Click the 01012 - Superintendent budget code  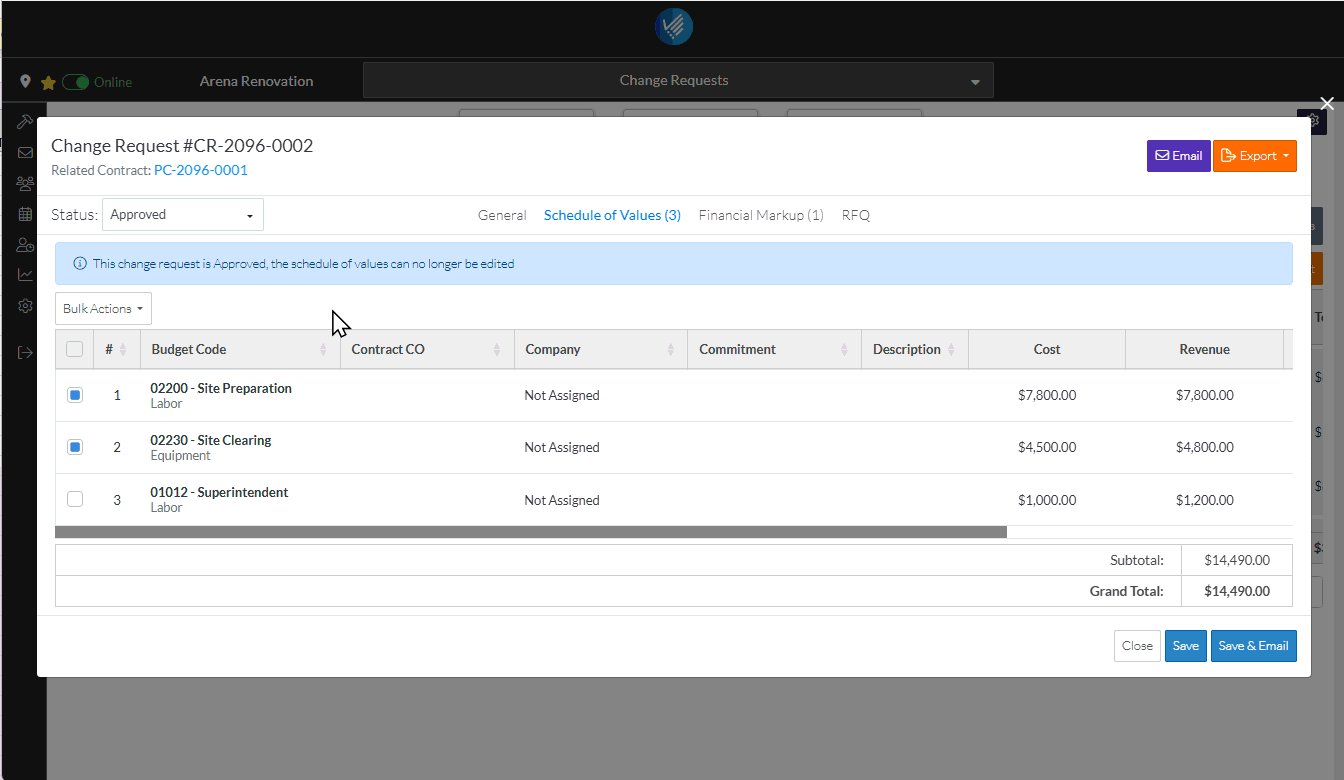(219, 492)
